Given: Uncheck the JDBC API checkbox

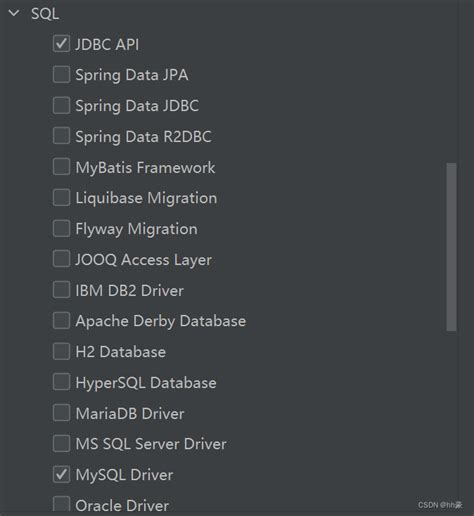Looking at the screenshot, I should (61, 44).
